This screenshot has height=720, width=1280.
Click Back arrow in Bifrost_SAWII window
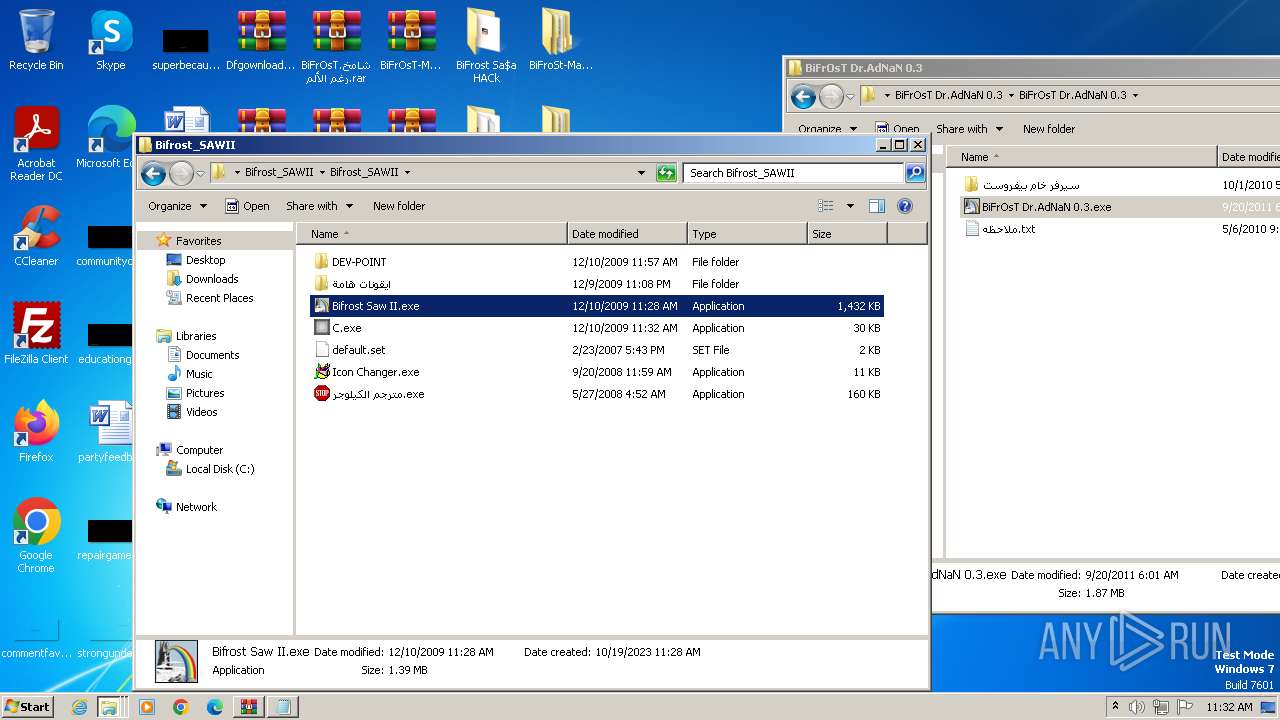(x=153, y=173)
